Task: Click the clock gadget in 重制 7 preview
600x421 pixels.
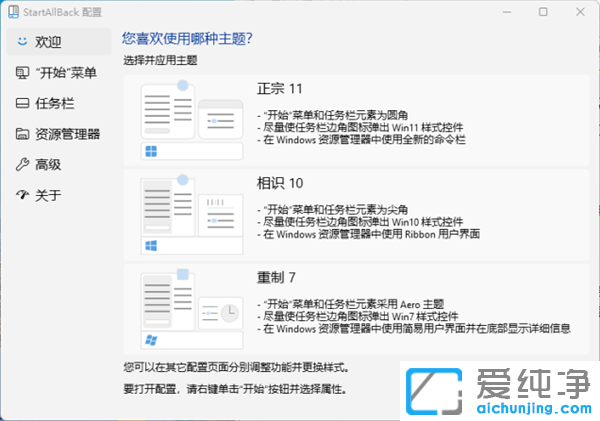Action: [x=229, y=313]
